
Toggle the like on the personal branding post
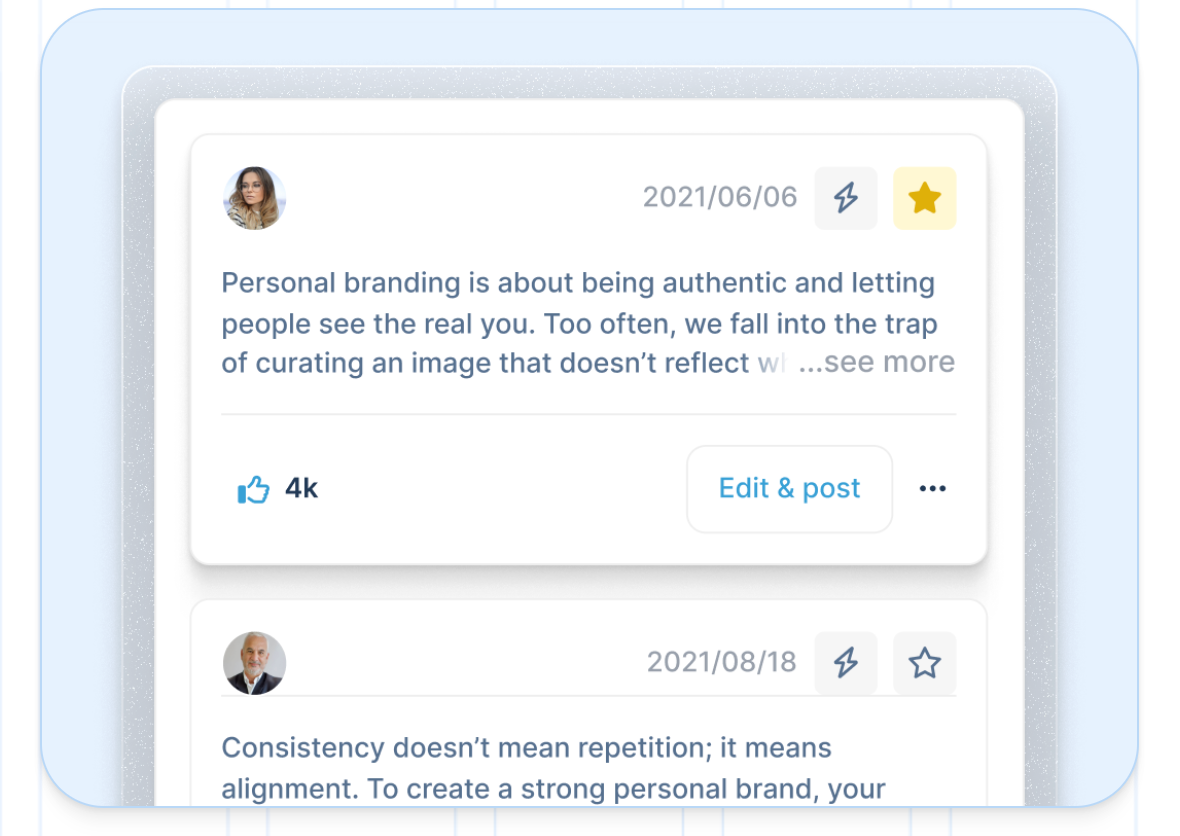point(253,488)
